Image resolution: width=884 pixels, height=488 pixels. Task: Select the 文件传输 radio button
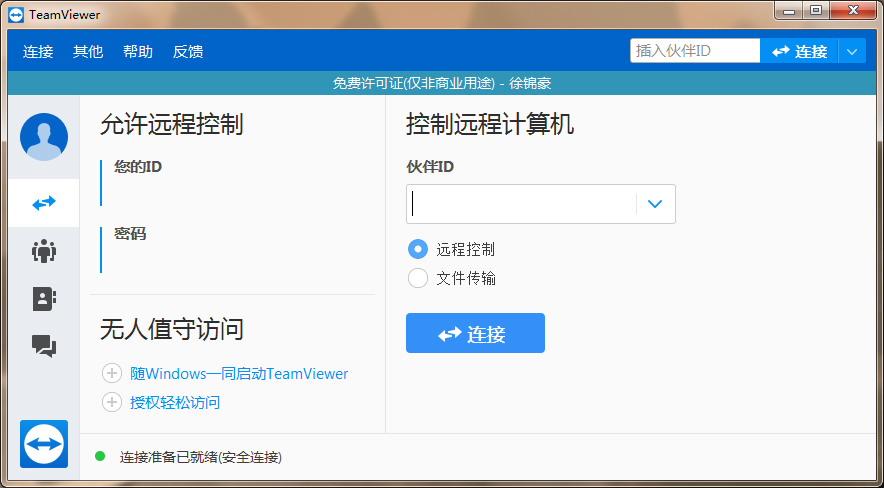pyautogui.click(x=418, y=278)
